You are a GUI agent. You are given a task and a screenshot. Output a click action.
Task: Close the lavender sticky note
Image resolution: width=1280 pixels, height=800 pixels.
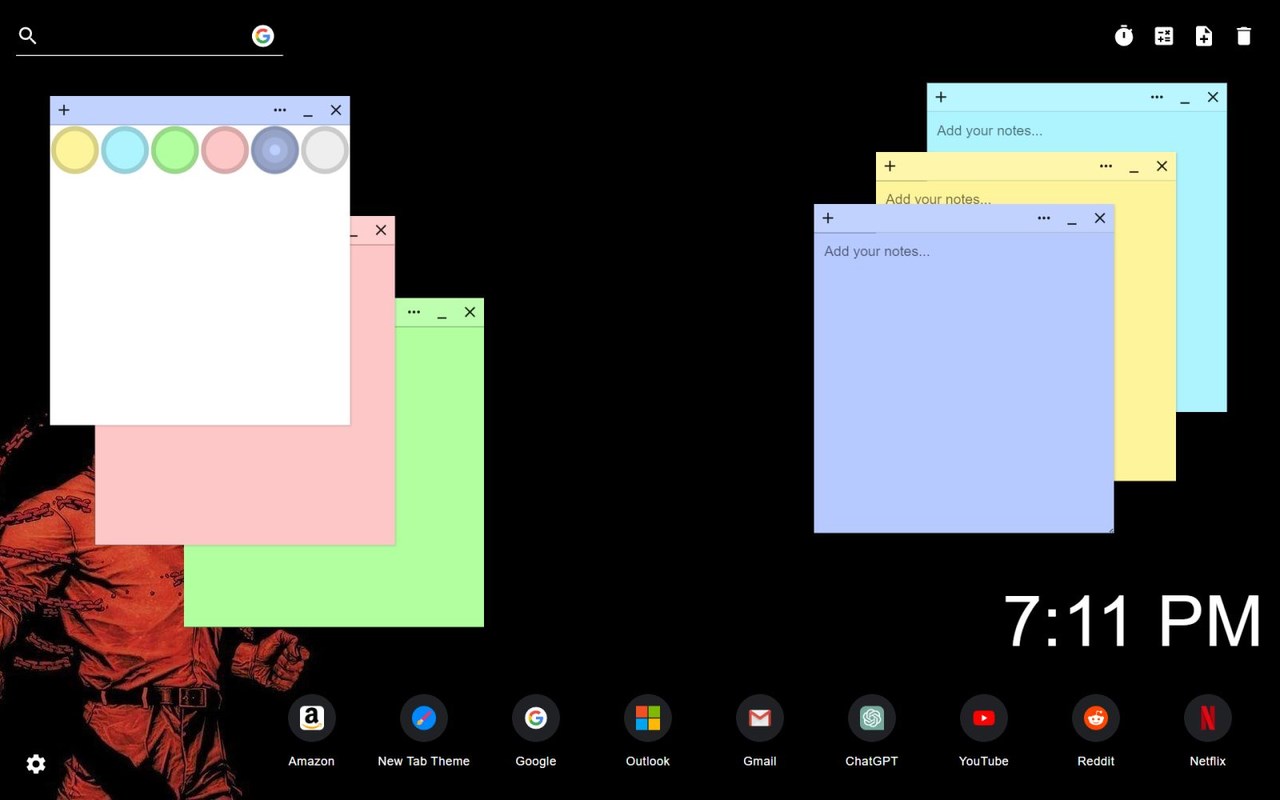tap(1100, 218)
